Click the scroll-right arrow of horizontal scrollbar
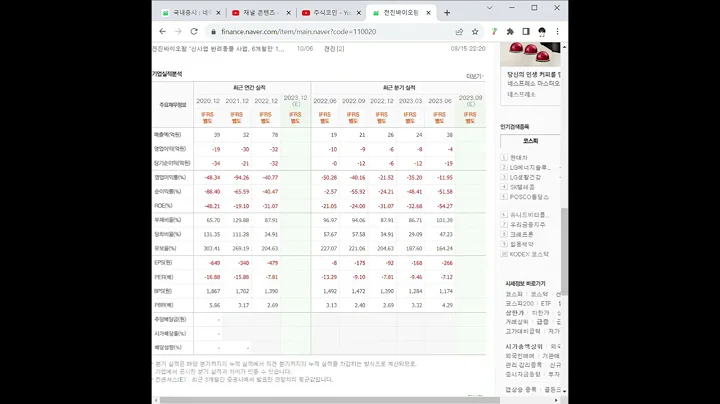The width and height of the screenshot is (720, 404). pos(556,400)
